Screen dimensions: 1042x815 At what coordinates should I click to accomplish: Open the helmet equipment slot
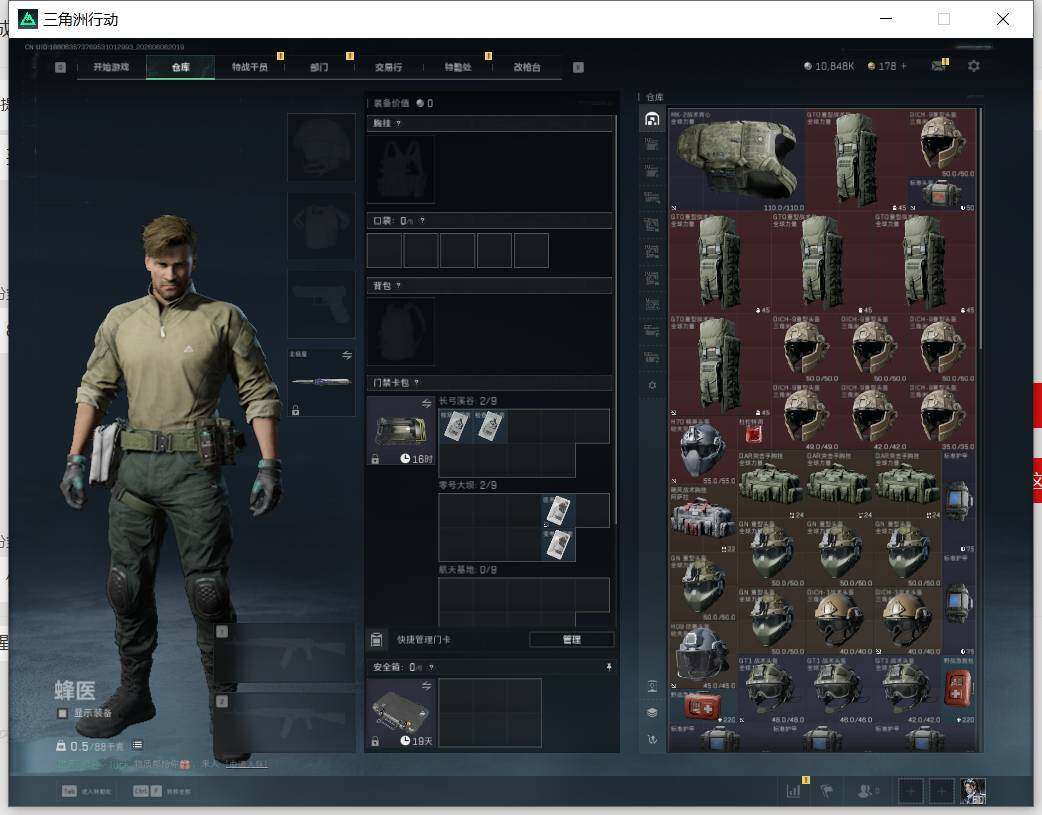pyautogui.click(x=321, y=147)
